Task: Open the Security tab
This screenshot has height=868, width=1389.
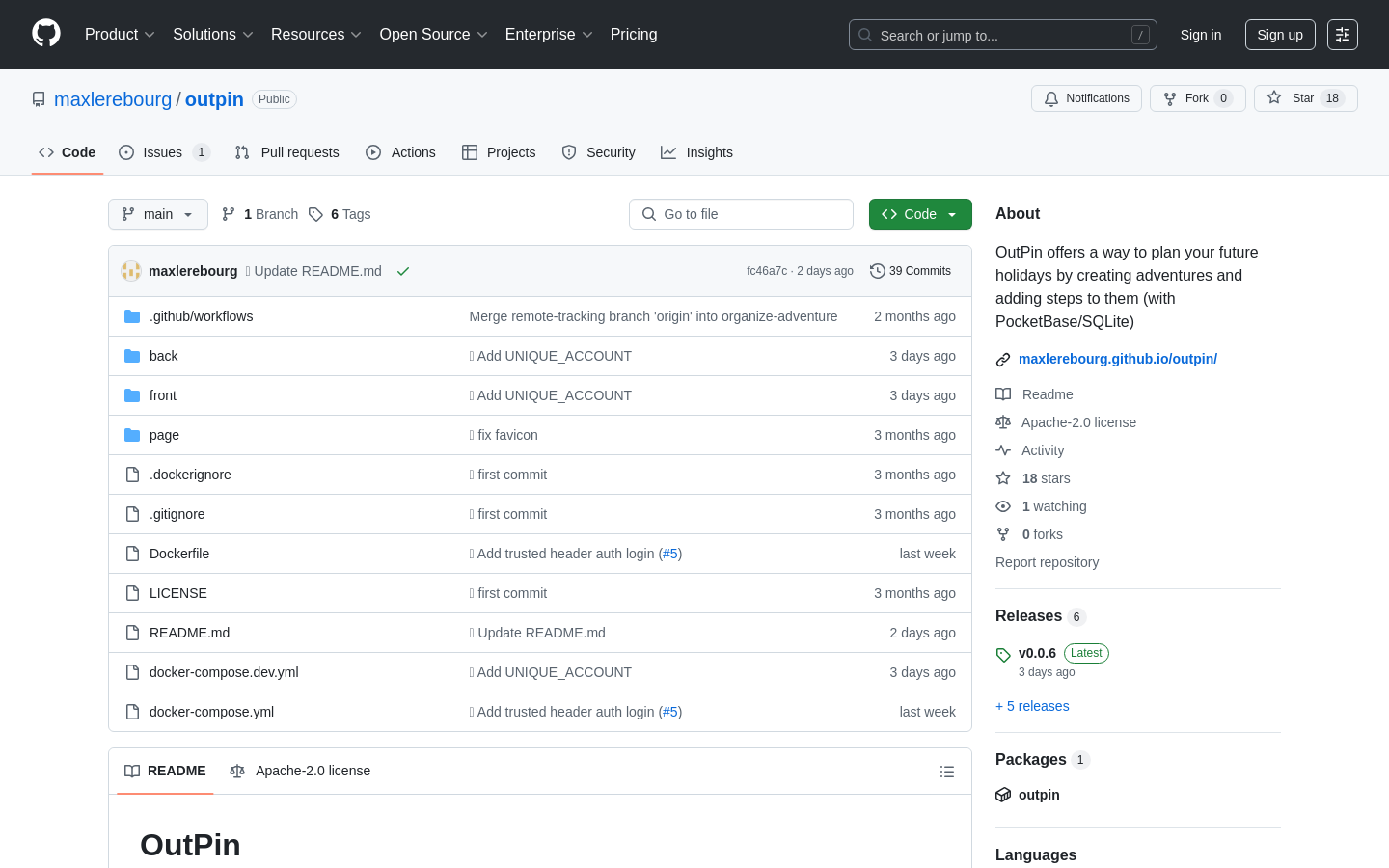Action: click(598, 152)
